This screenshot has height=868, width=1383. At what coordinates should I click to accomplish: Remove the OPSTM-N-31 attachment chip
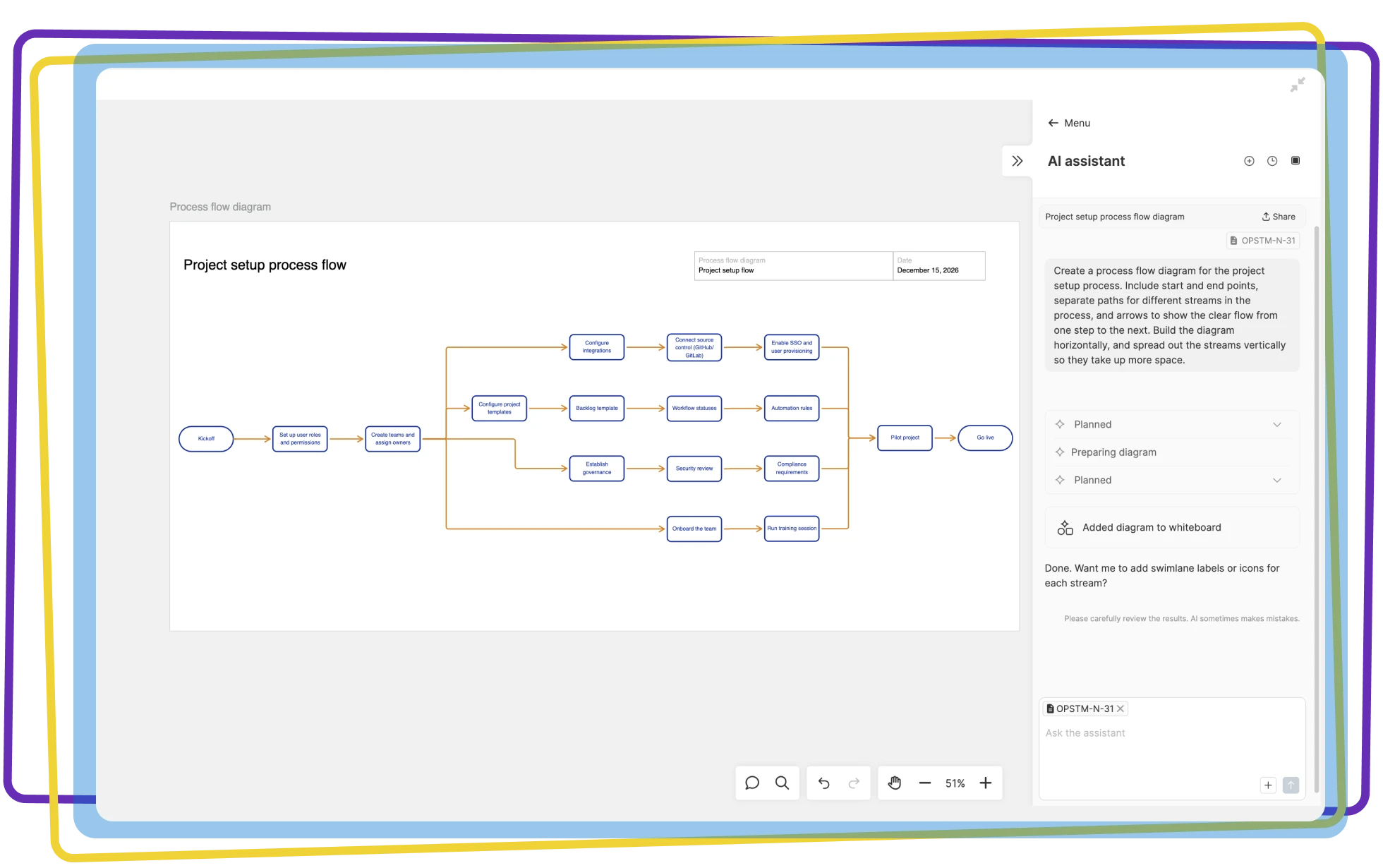1120,709
